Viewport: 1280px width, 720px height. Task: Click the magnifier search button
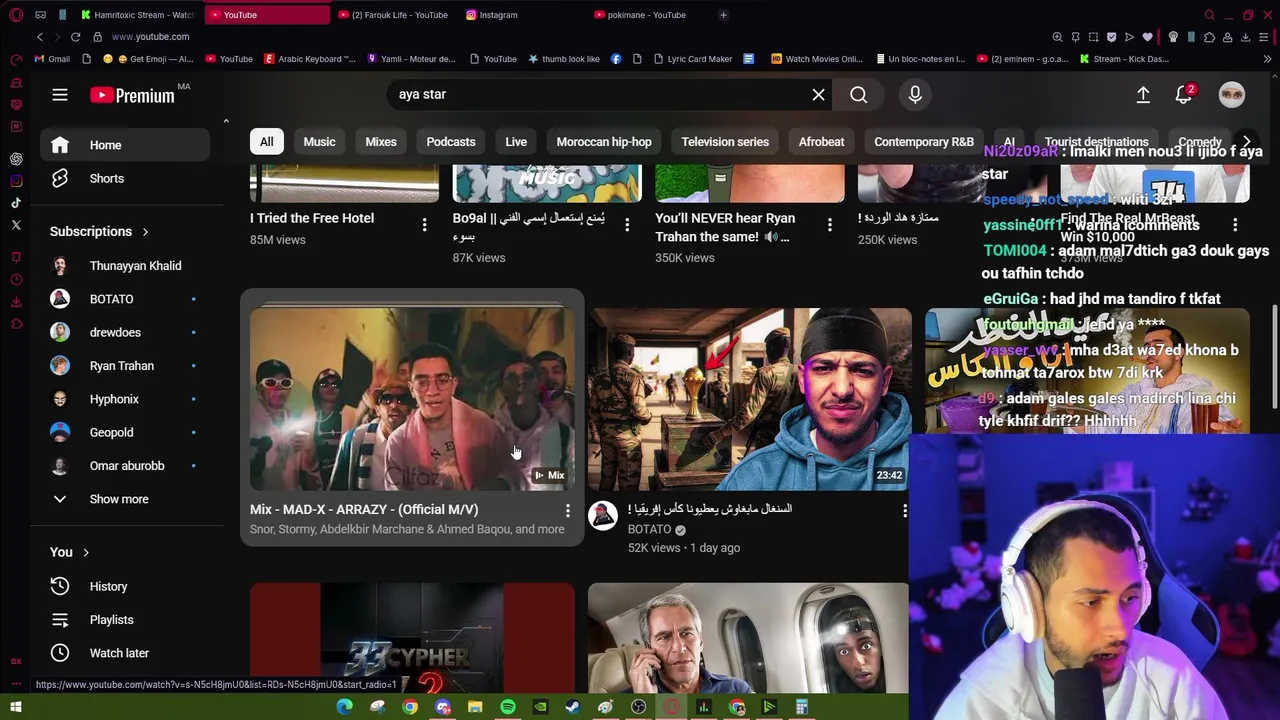858,94
